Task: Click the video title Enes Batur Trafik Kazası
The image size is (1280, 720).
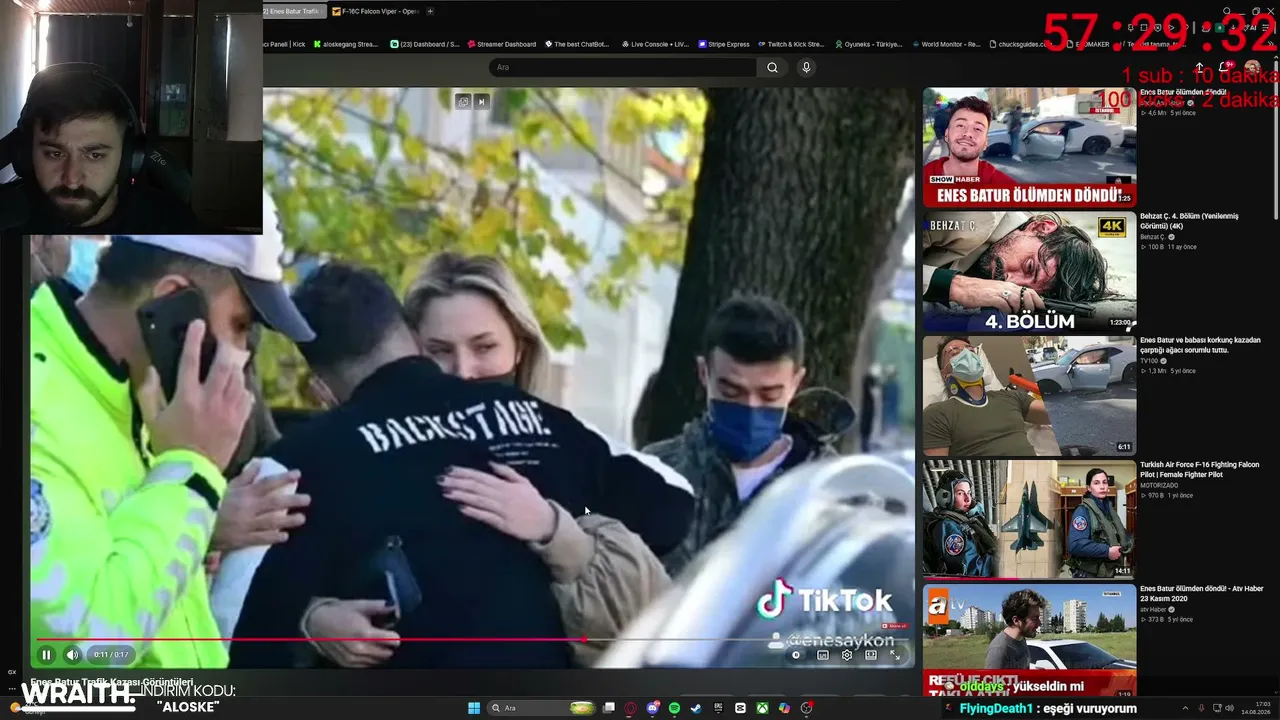Action: click(112, 682)
